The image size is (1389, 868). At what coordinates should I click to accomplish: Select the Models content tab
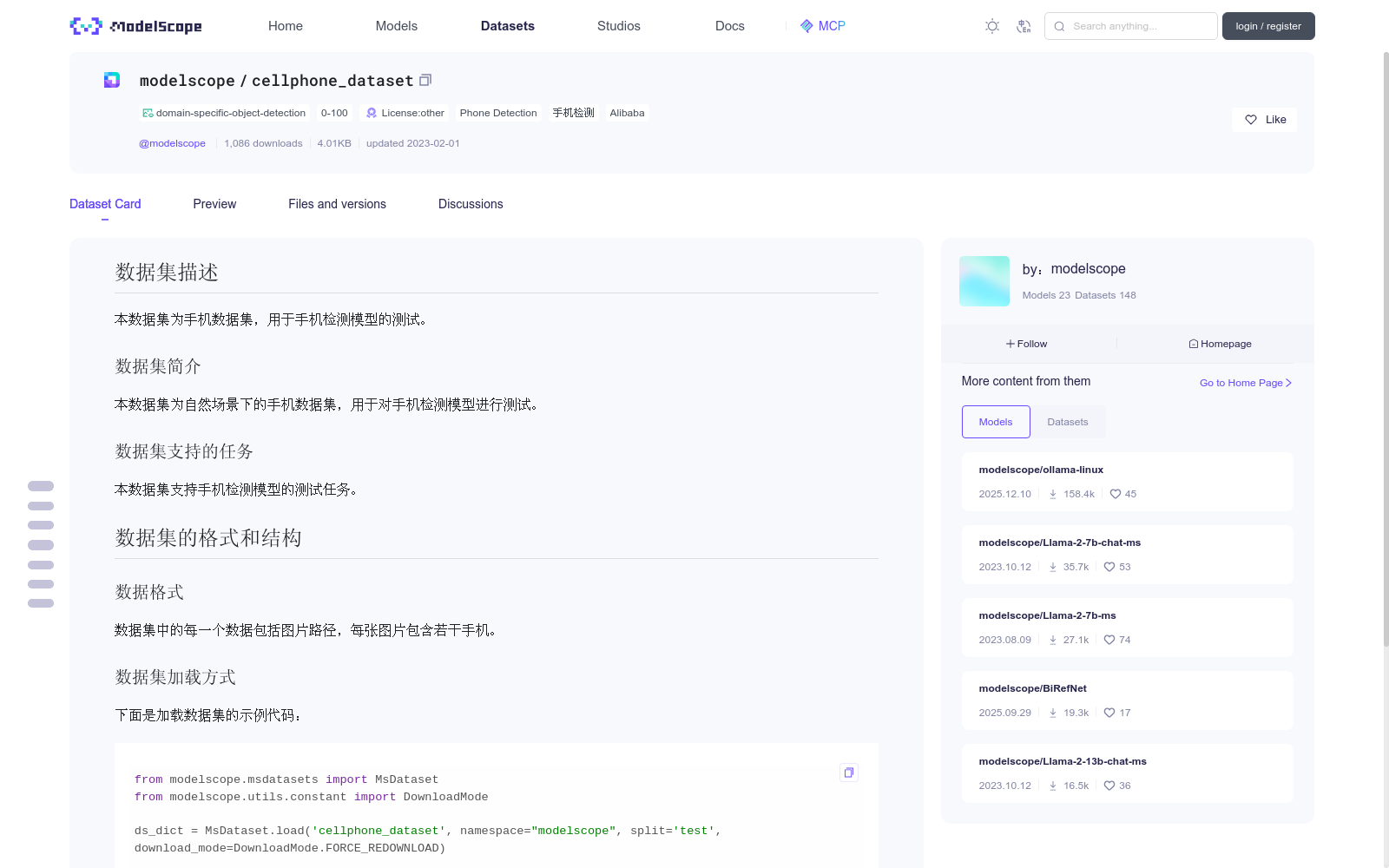(996, 422)
